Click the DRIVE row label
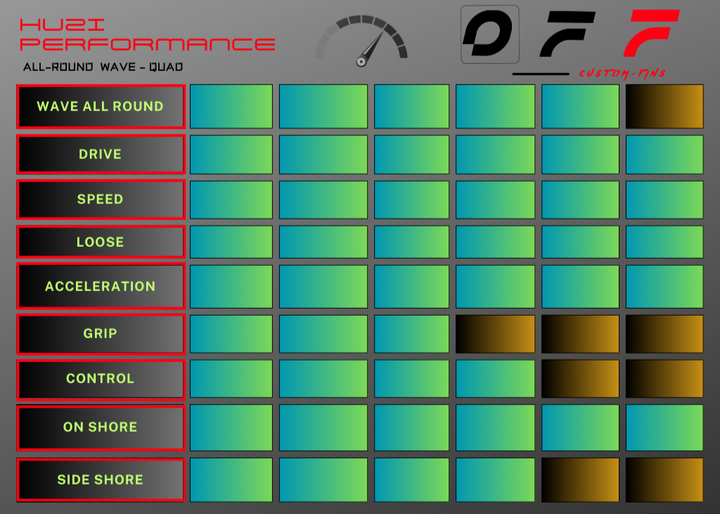This screenshot has width=720, height=514. tap(100, 154)
